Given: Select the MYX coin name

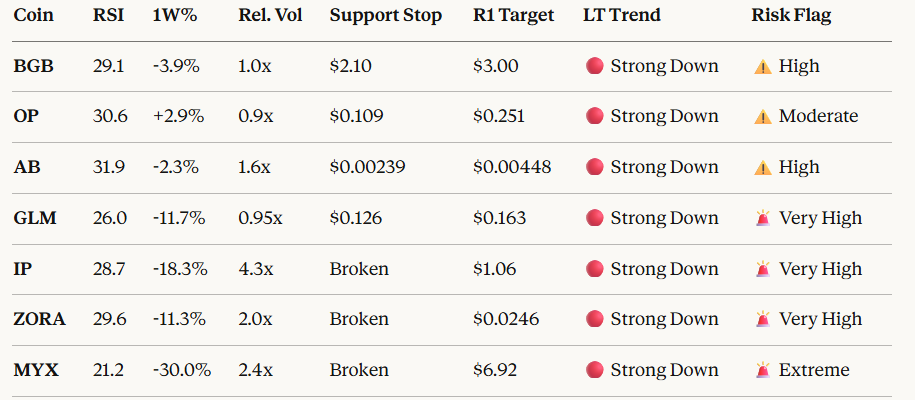Looking at the screenshot, I should tap(36, 370).
